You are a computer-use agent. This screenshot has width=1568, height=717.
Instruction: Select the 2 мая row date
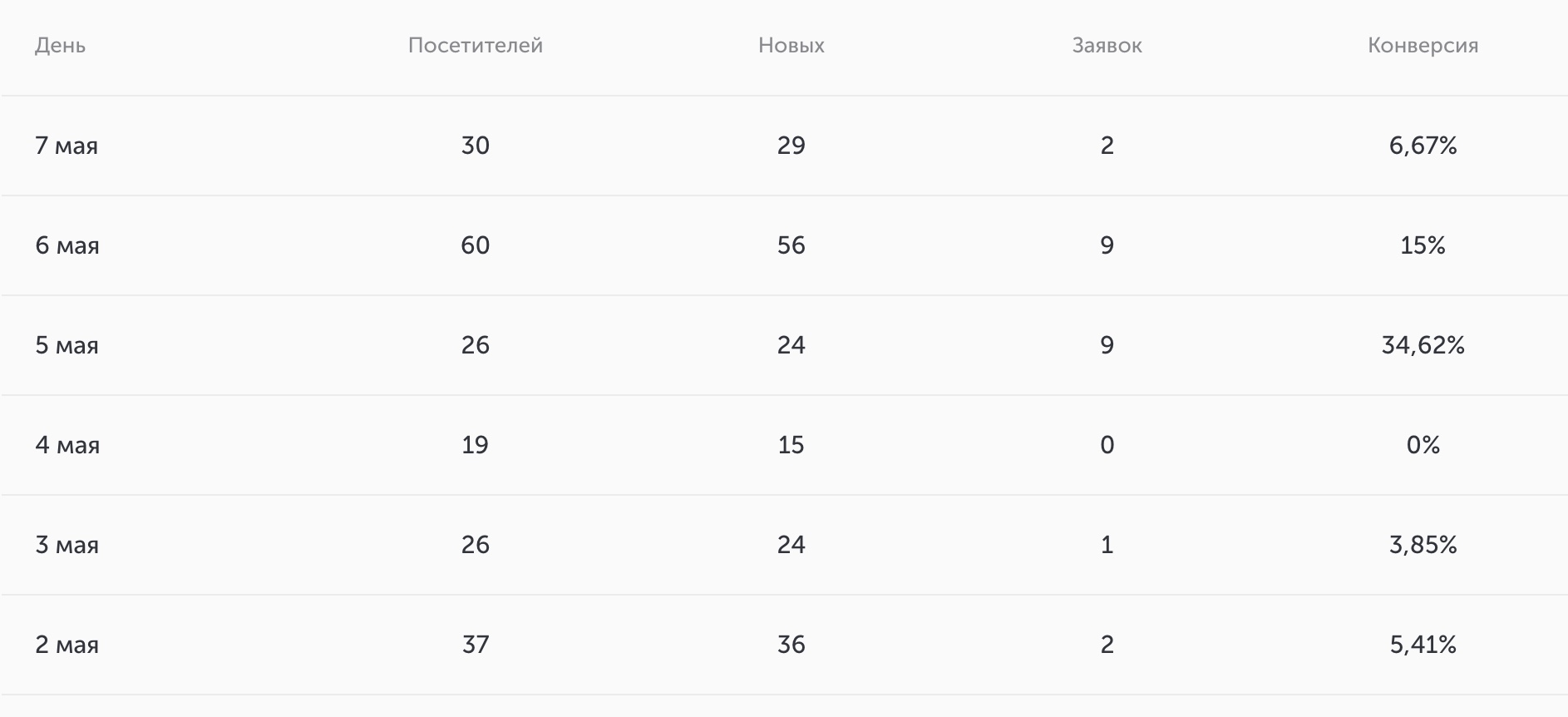67,645
